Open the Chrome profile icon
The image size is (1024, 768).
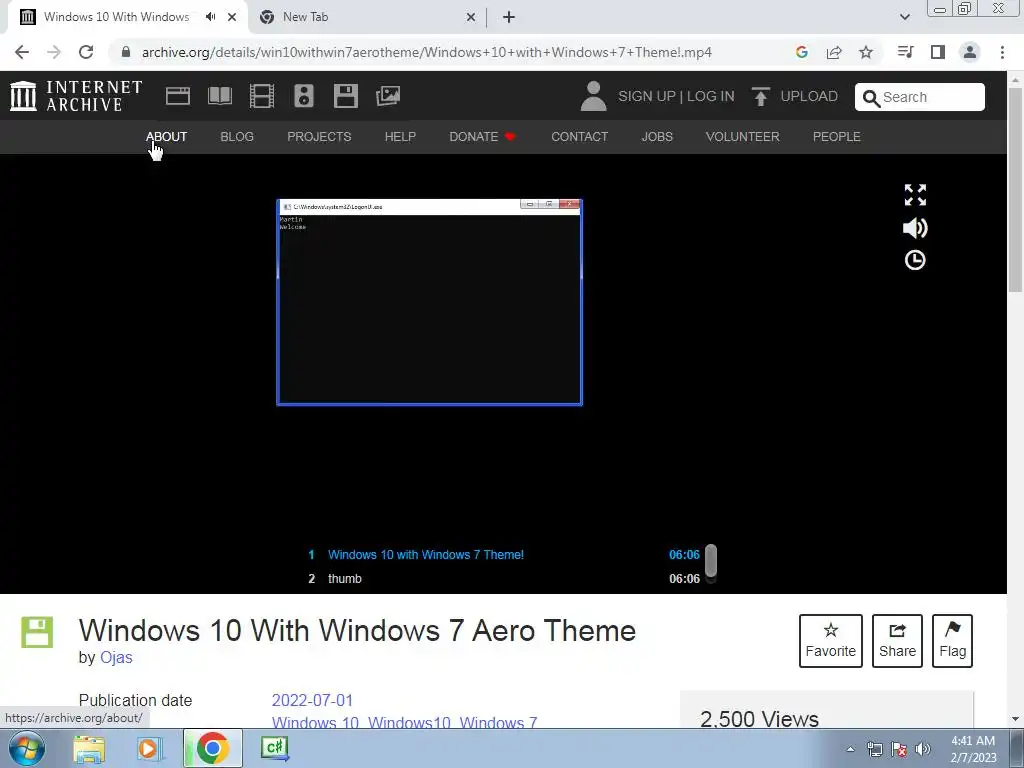point(970,52)
